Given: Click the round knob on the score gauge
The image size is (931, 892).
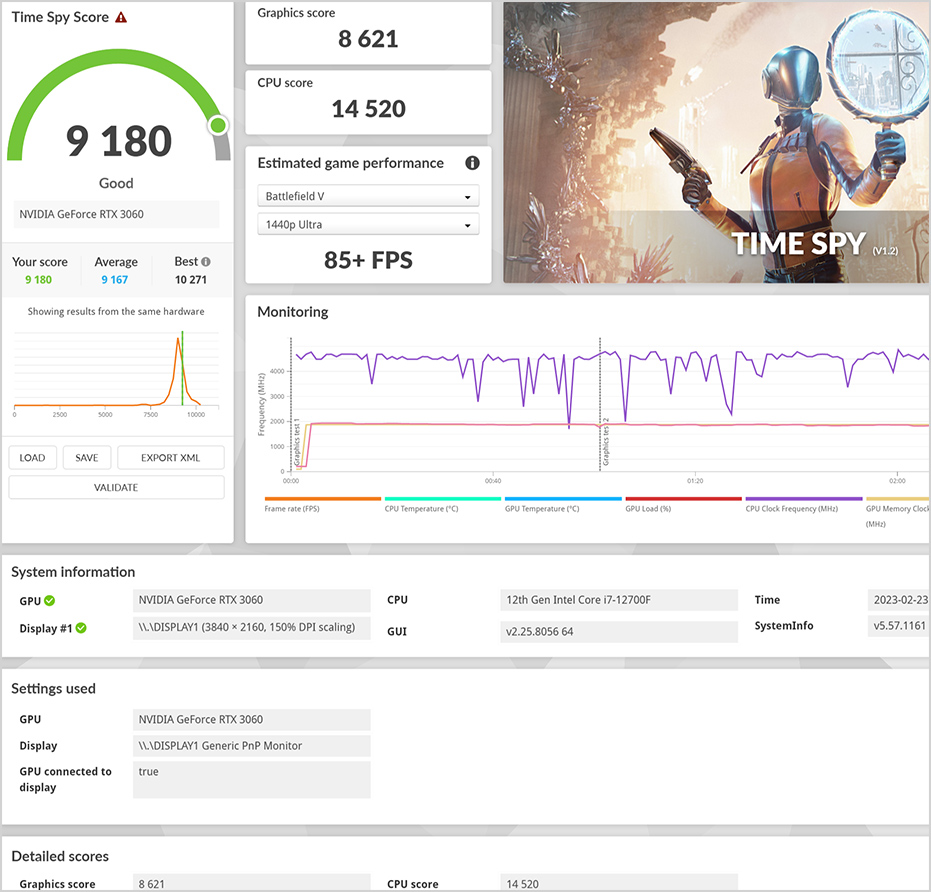Looking at the screenshot, I should click(x=218, y=126).
